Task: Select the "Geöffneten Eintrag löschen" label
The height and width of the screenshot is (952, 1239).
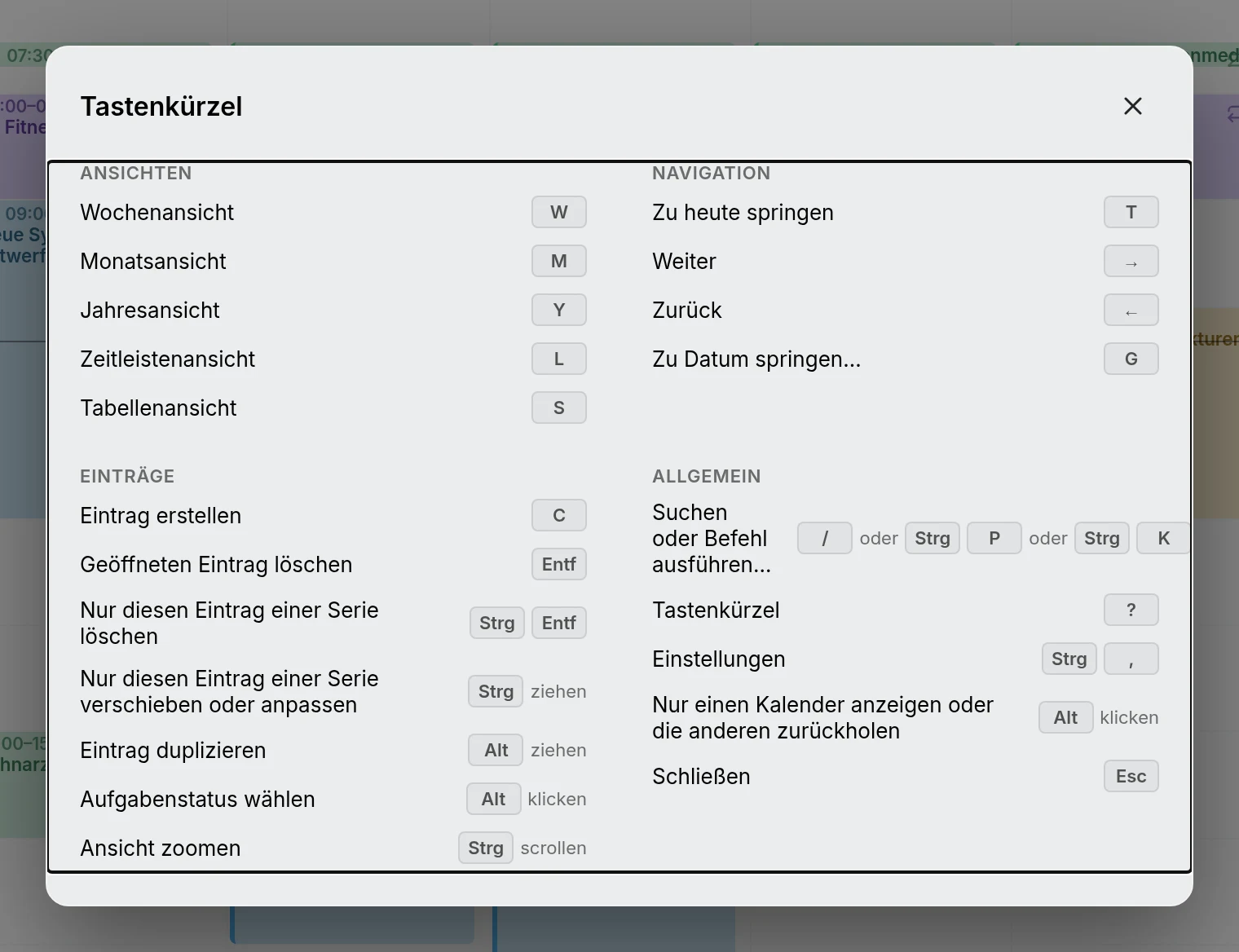Action: pos(216,565)
